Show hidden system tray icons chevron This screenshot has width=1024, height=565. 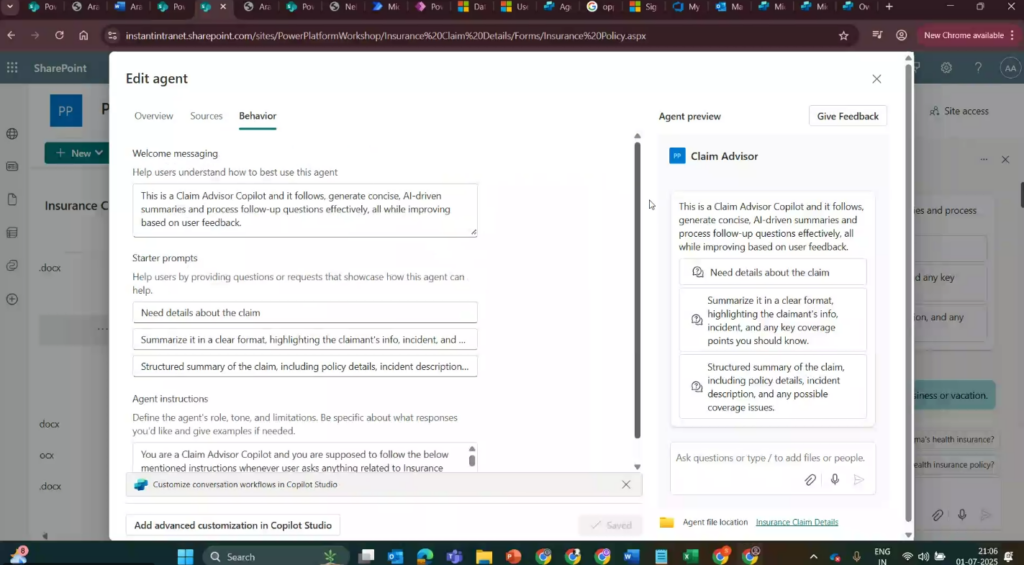click(x=813, y=557)
